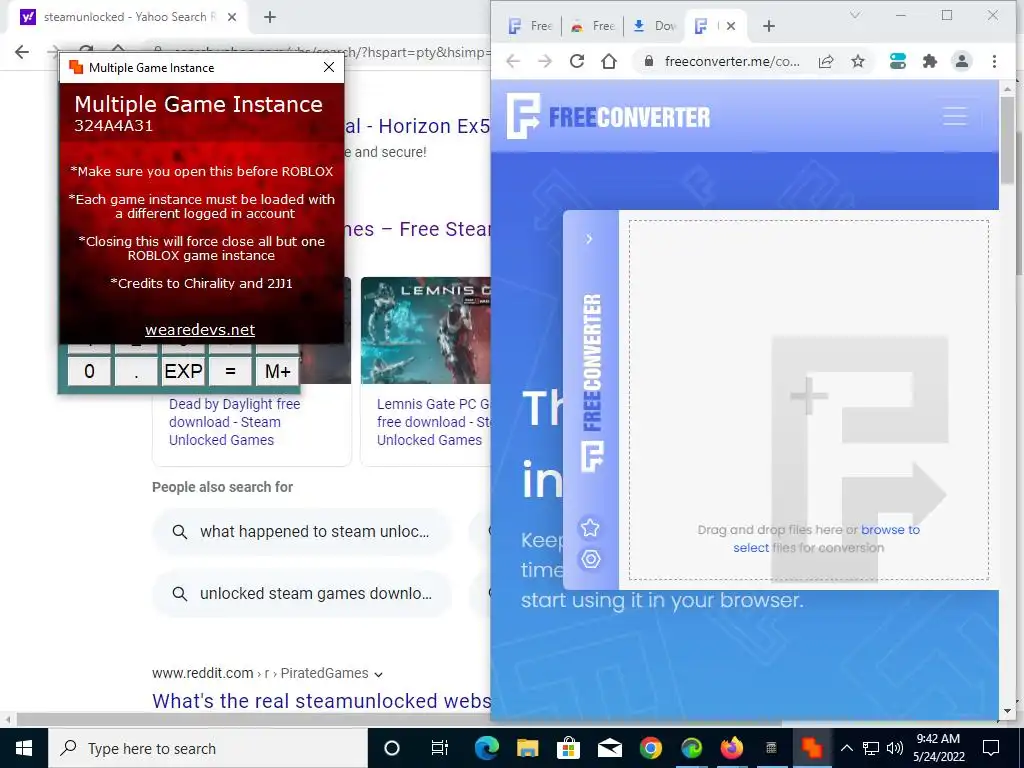Open the wearedevs.net link
Image resolution: width=1024 pixels, height=768 pixels.
[x=200, y=330]
